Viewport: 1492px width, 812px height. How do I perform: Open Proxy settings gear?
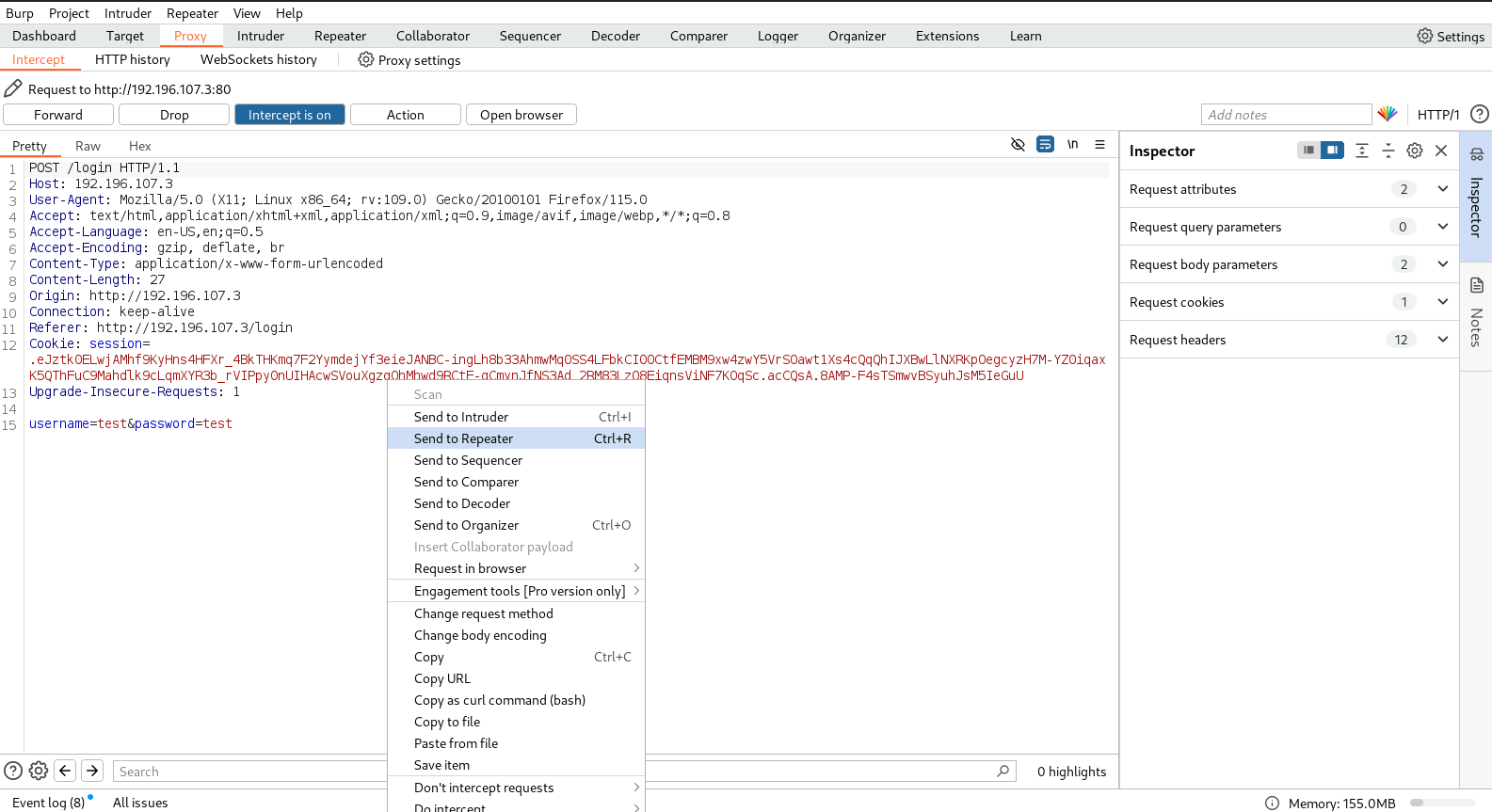(x=366, y=59)
